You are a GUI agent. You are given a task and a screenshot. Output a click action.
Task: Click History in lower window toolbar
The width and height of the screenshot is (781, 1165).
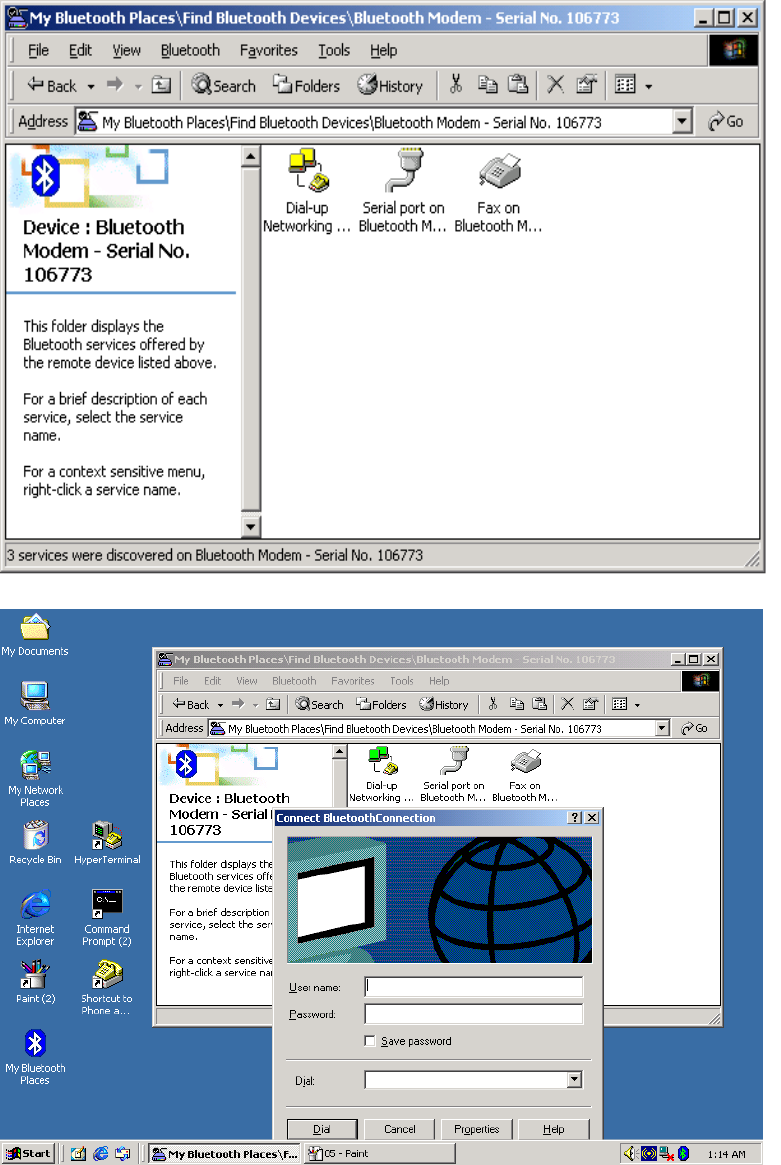(x=444, y=704)
